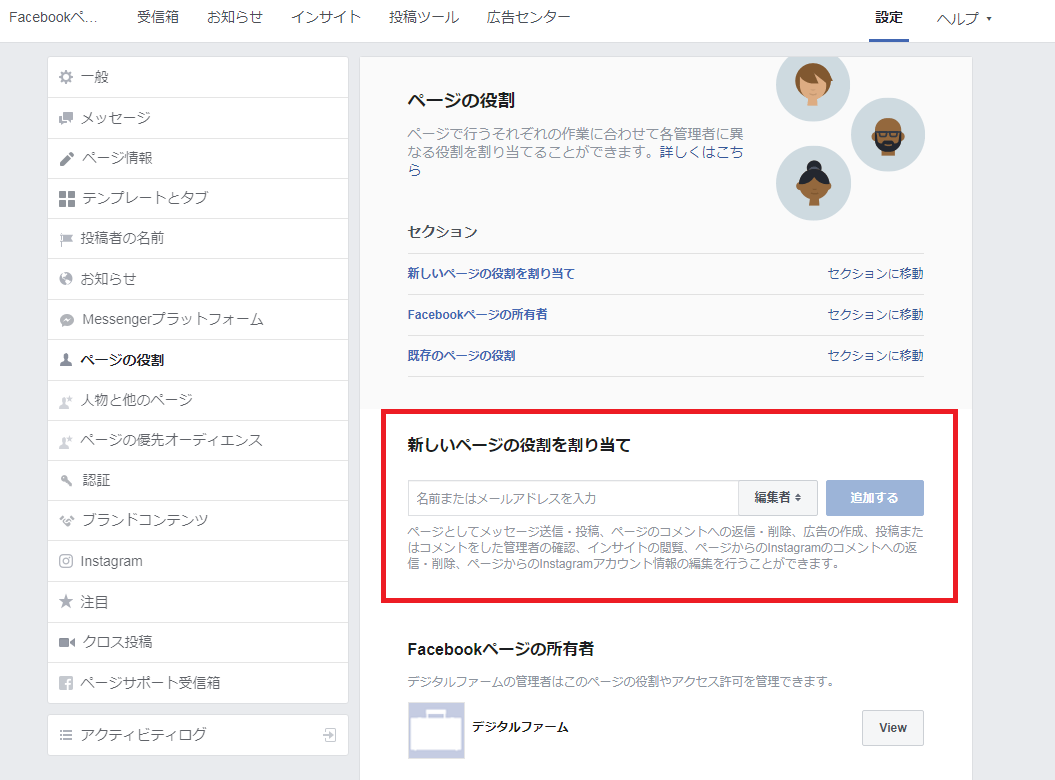Select メッセージ in the settings sidebar
This screenshot has height=780, width=1055.
(x=198, y=118)
